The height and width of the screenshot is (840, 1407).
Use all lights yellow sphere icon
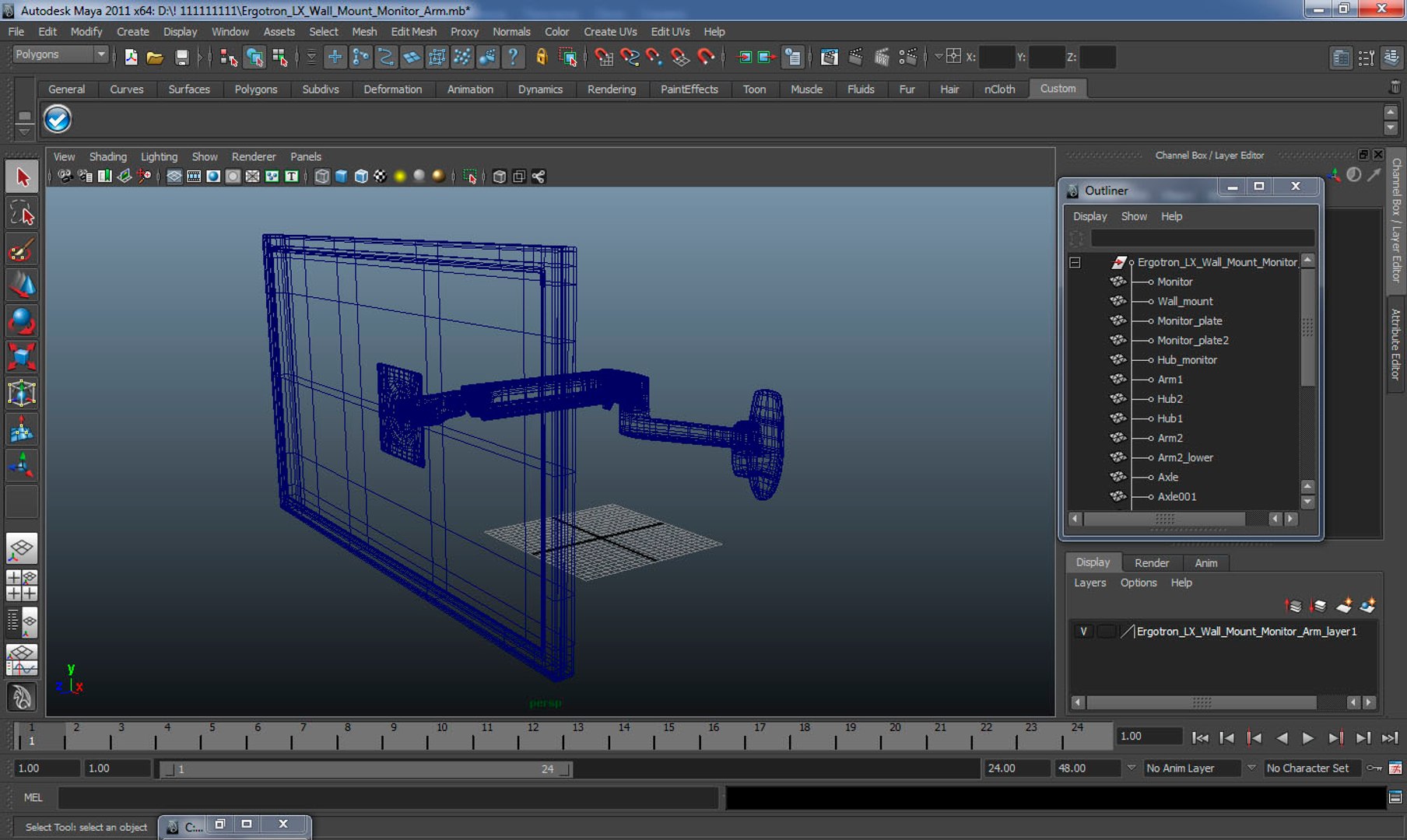(x=400, y=177)
